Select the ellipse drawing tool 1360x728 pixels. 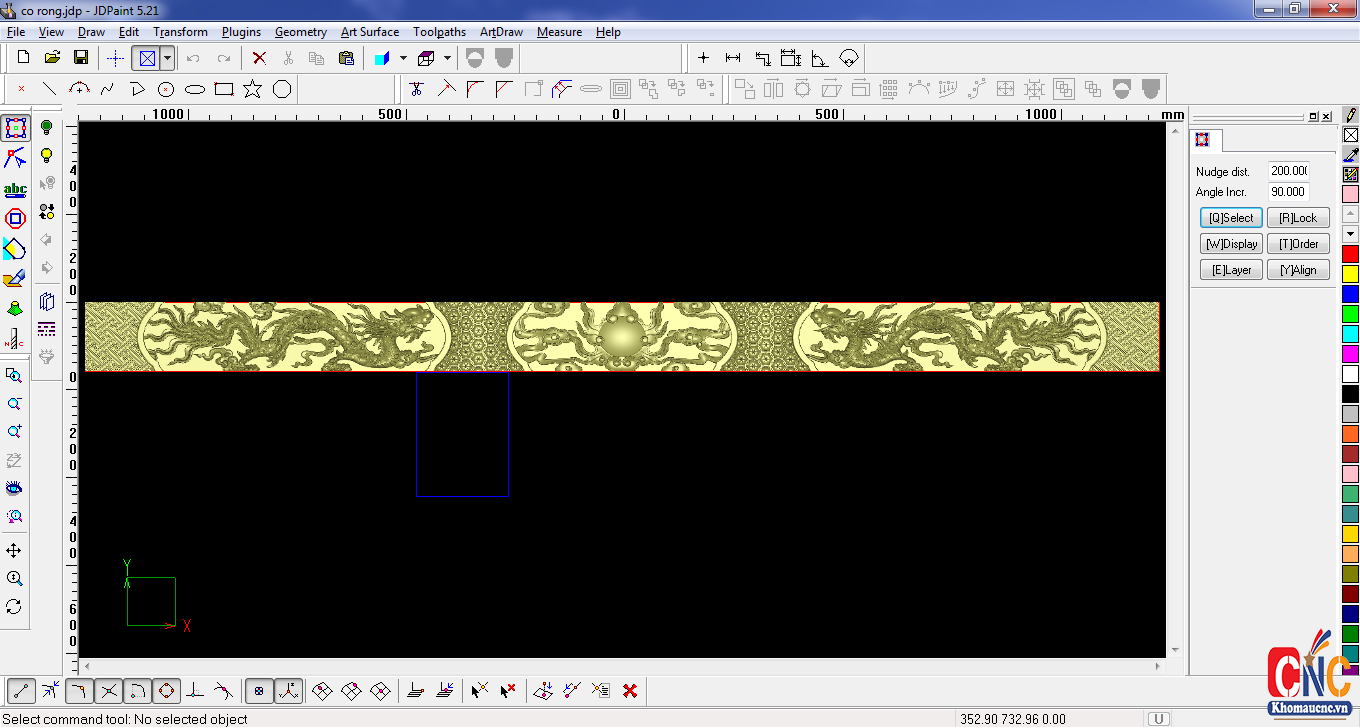[x=195, y=89]
